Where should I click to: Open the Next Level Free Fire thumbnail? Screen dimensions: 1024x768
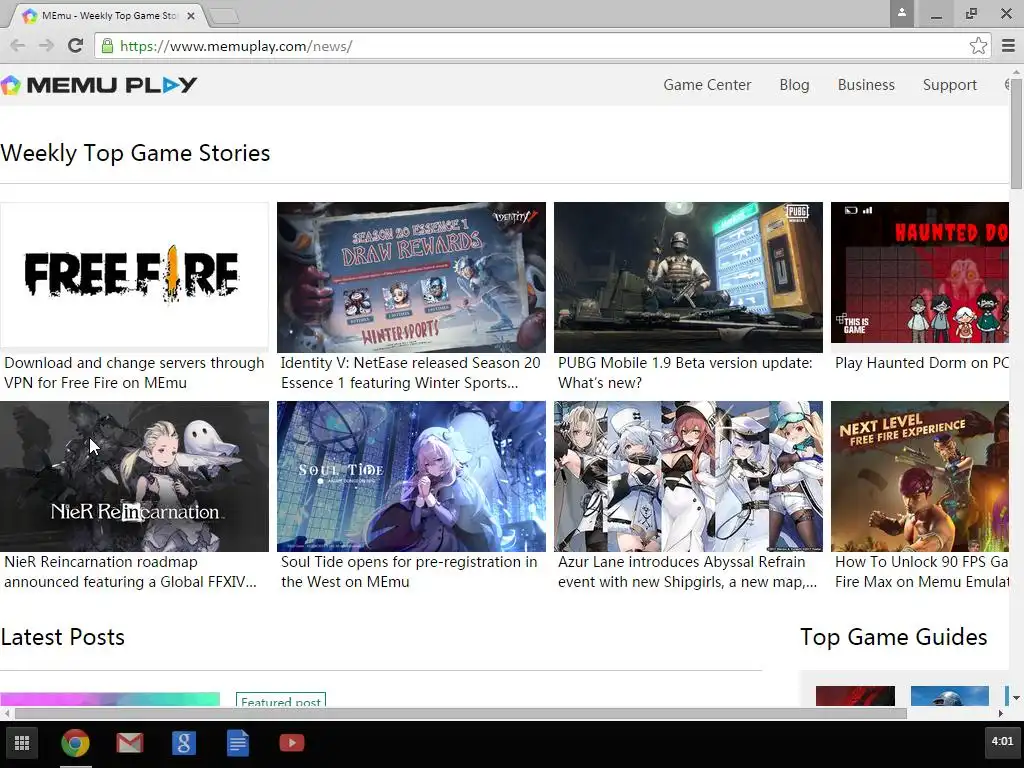click(920, 477)
